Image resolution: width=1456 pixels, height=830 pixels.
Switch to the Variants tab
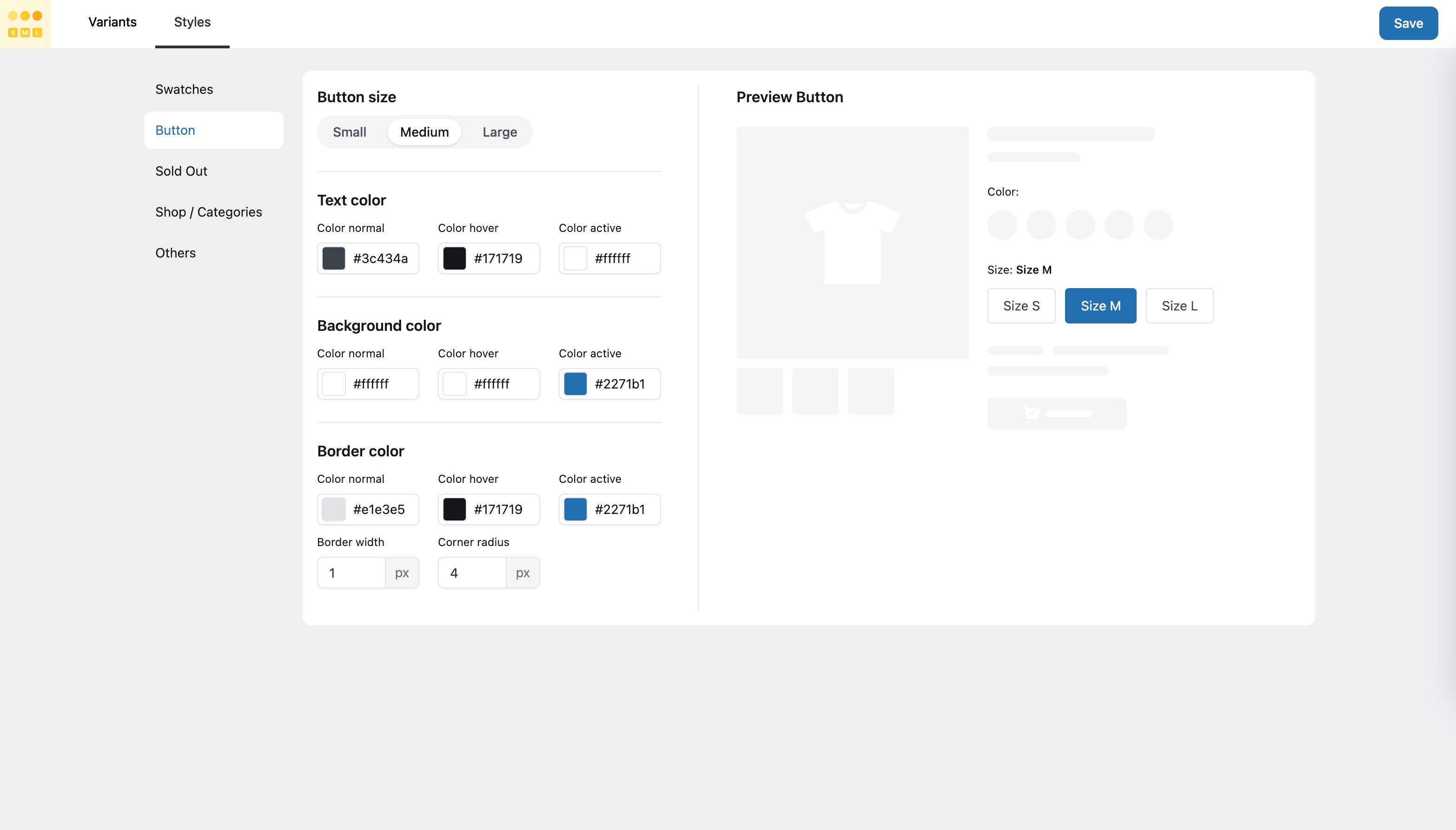tap(112, 22)
